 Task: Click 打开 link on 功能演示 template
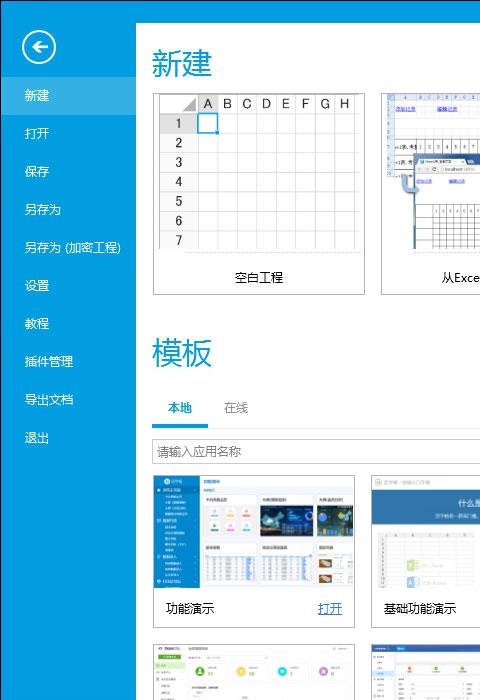330,608
